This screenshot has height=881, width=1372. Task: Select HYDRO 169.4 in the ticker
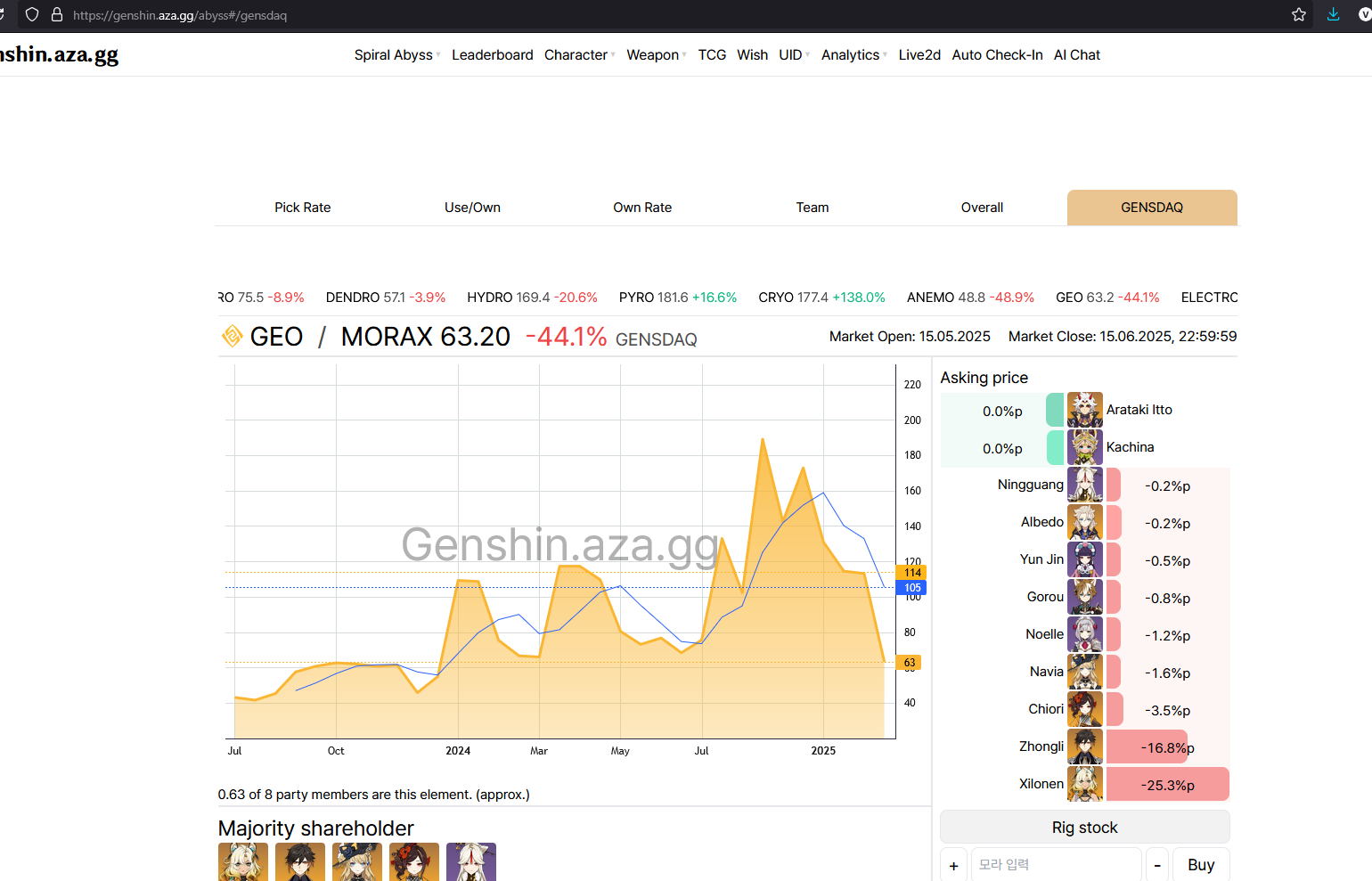click(532, 298)
